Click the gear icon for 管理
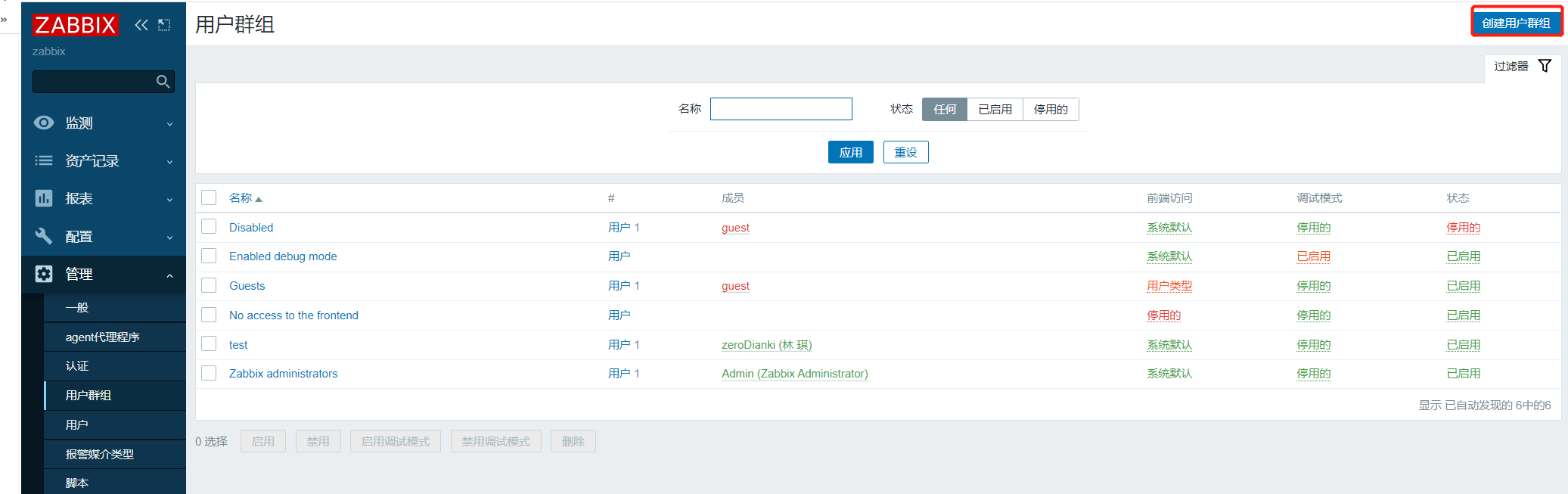Viewport: 1568px width, 494px height. 44,274
